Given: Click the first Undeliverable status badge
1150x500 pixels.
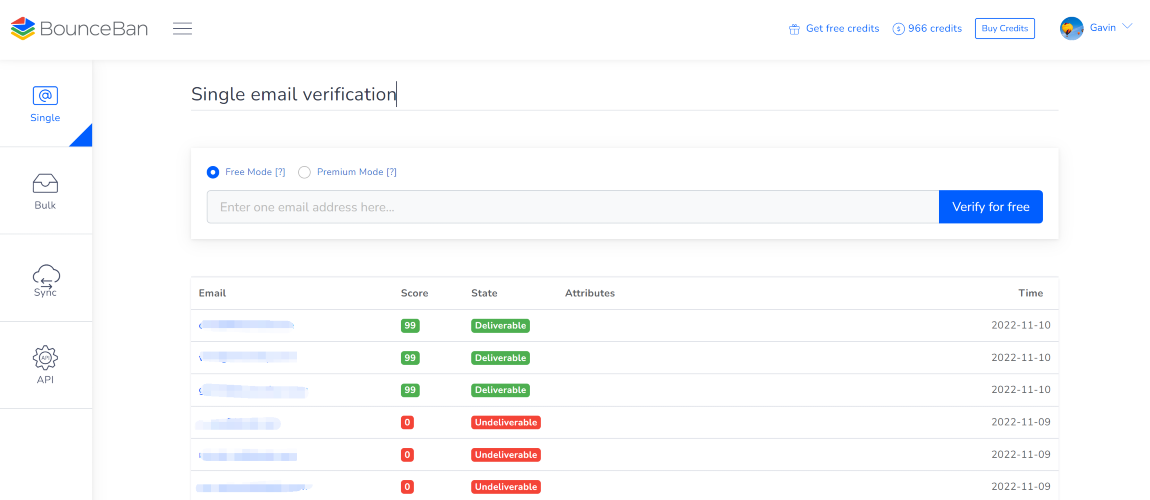Looking at the screenshot, I should point(506,422).
